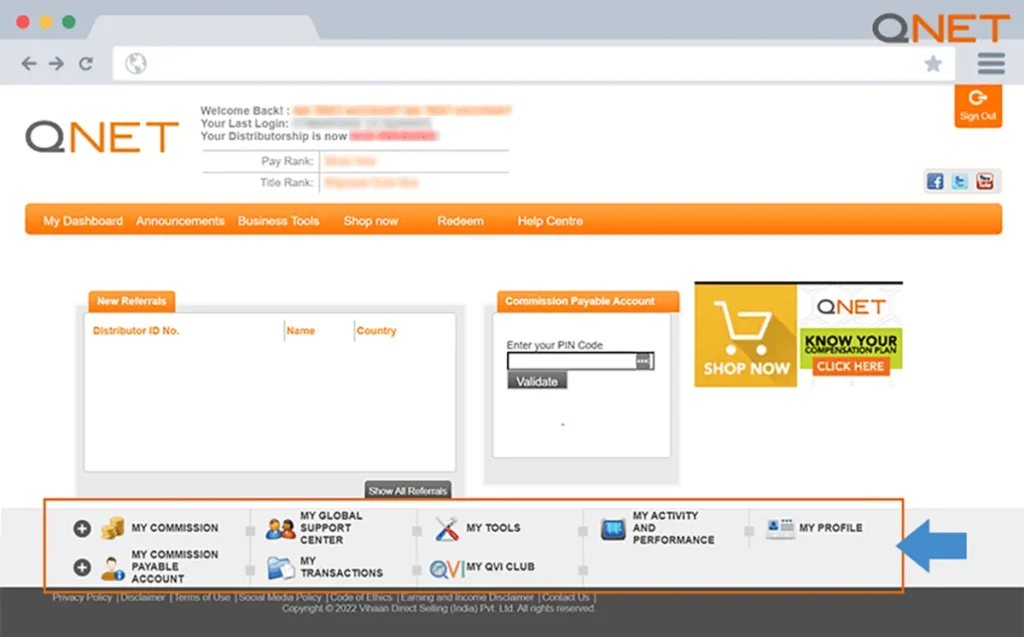The width and height of the screenshot is (1024, 637).
Task: Open Code of Ethics footer link
Action: click(361, 597)
